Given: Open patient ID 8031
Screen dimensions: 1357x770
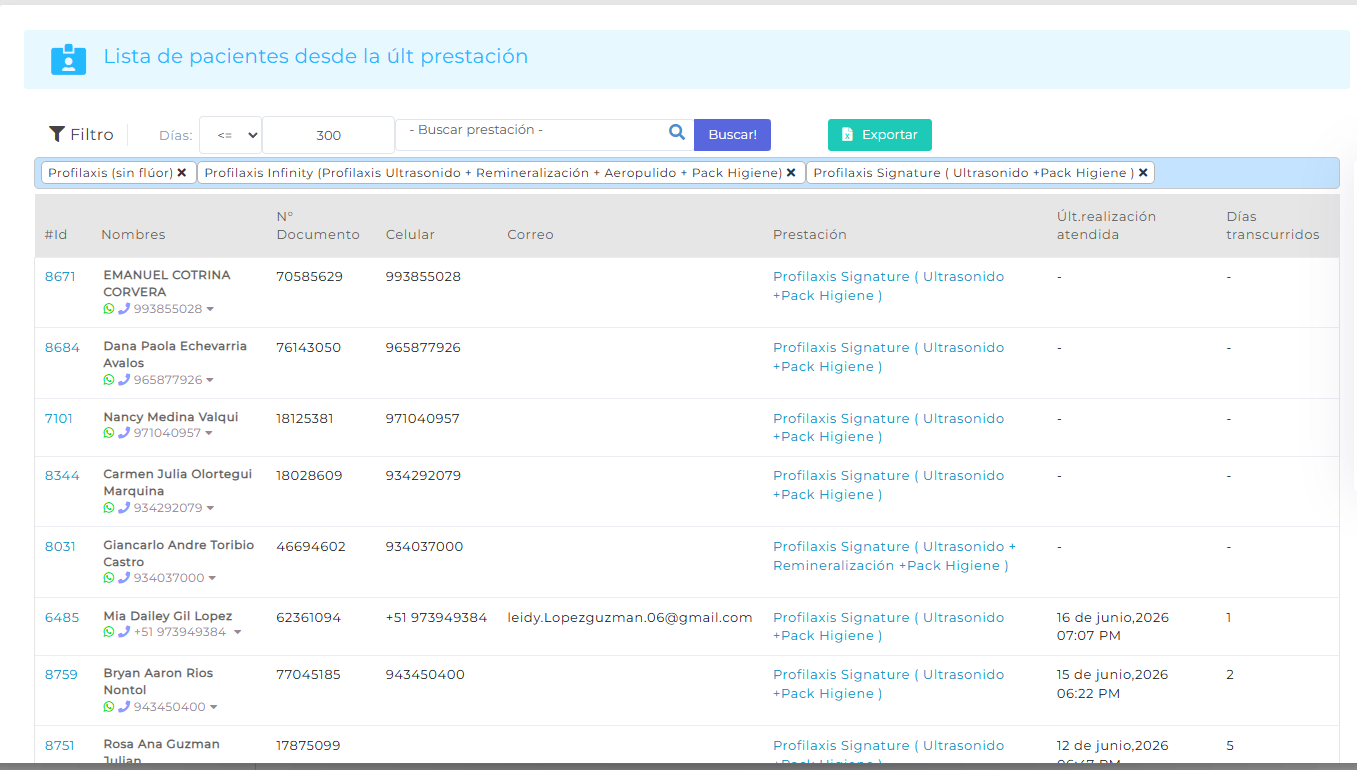Looking at the screenshot, I should pyautogui.click(x=60, y=547).
